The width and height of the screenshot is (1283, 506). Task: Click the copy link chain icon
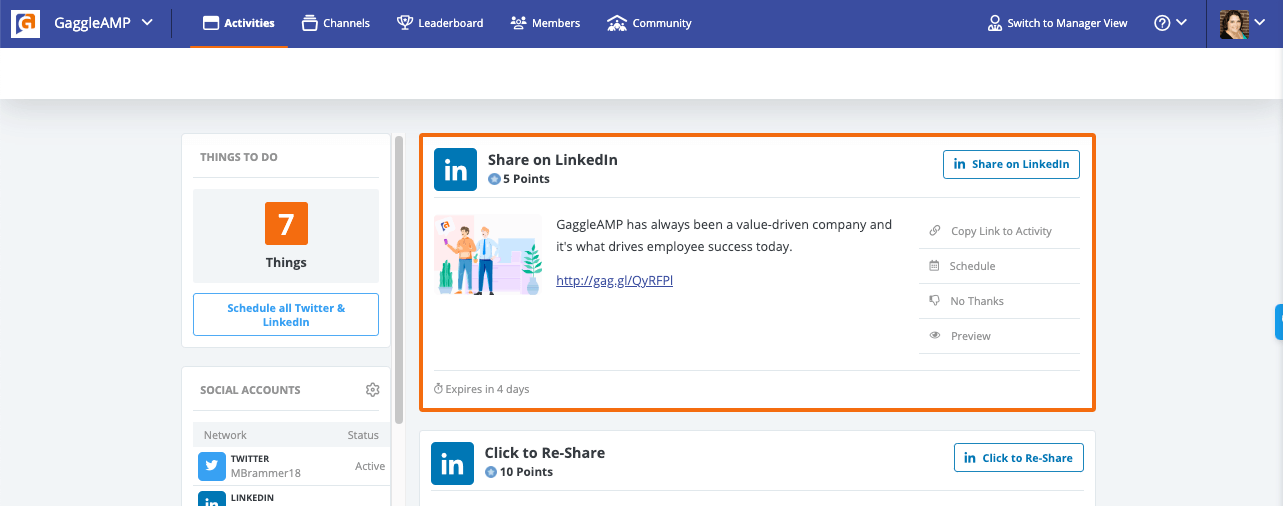tap(934, 231)
